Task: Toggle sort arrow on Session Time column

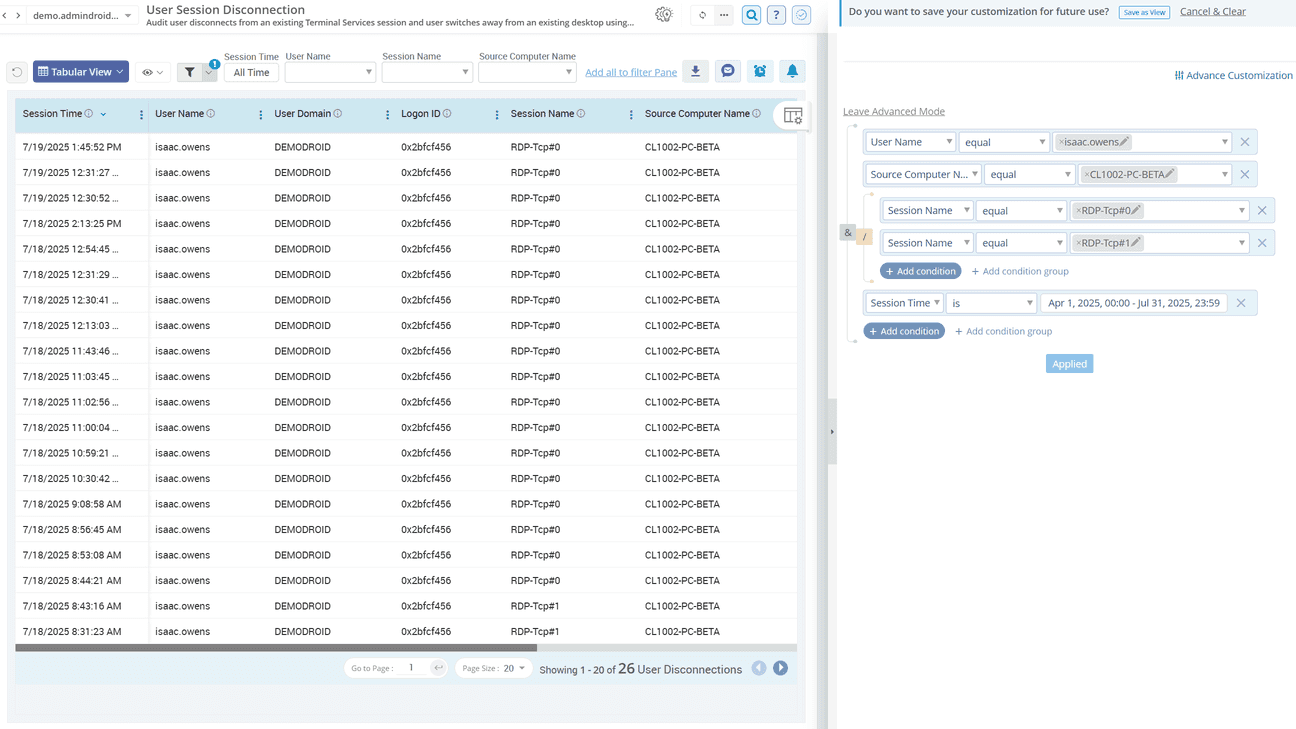Action: click(103, 115)
